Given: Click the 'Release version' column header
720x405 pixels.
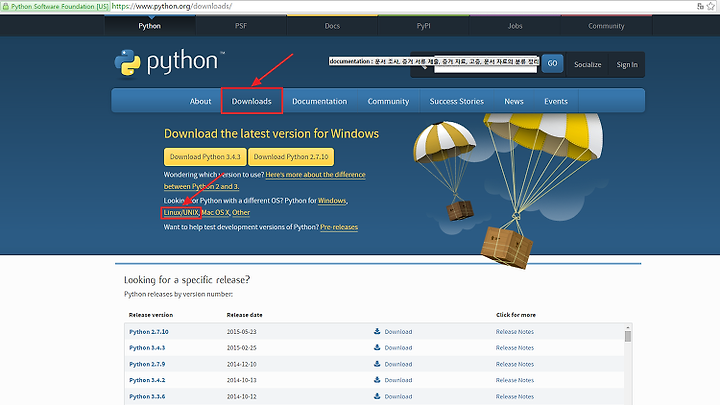Looking at the screenshot, I should [x=151, y=315].
